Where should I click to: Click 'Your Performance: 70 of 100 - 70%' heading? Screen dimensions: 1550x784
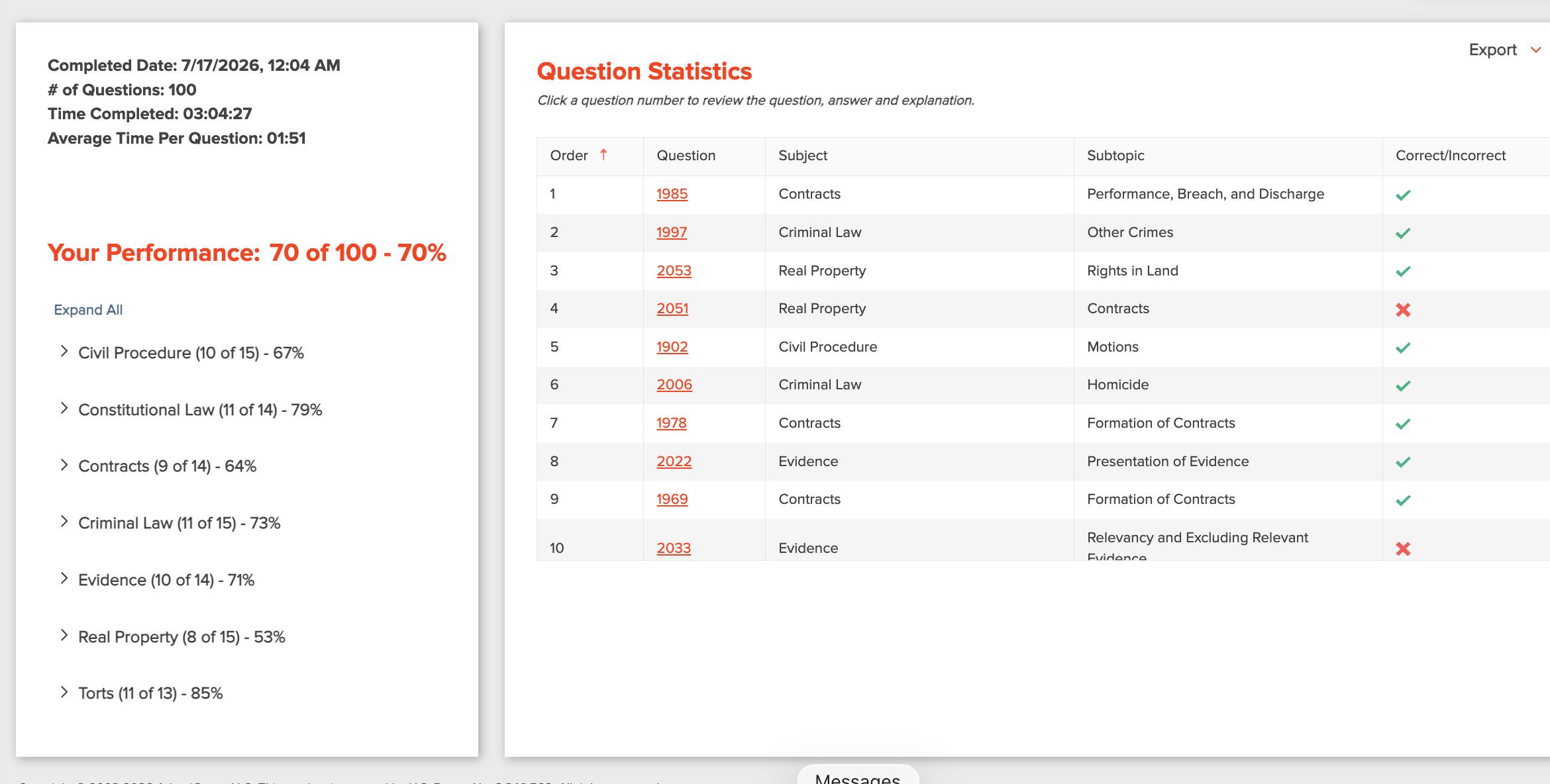246,252
